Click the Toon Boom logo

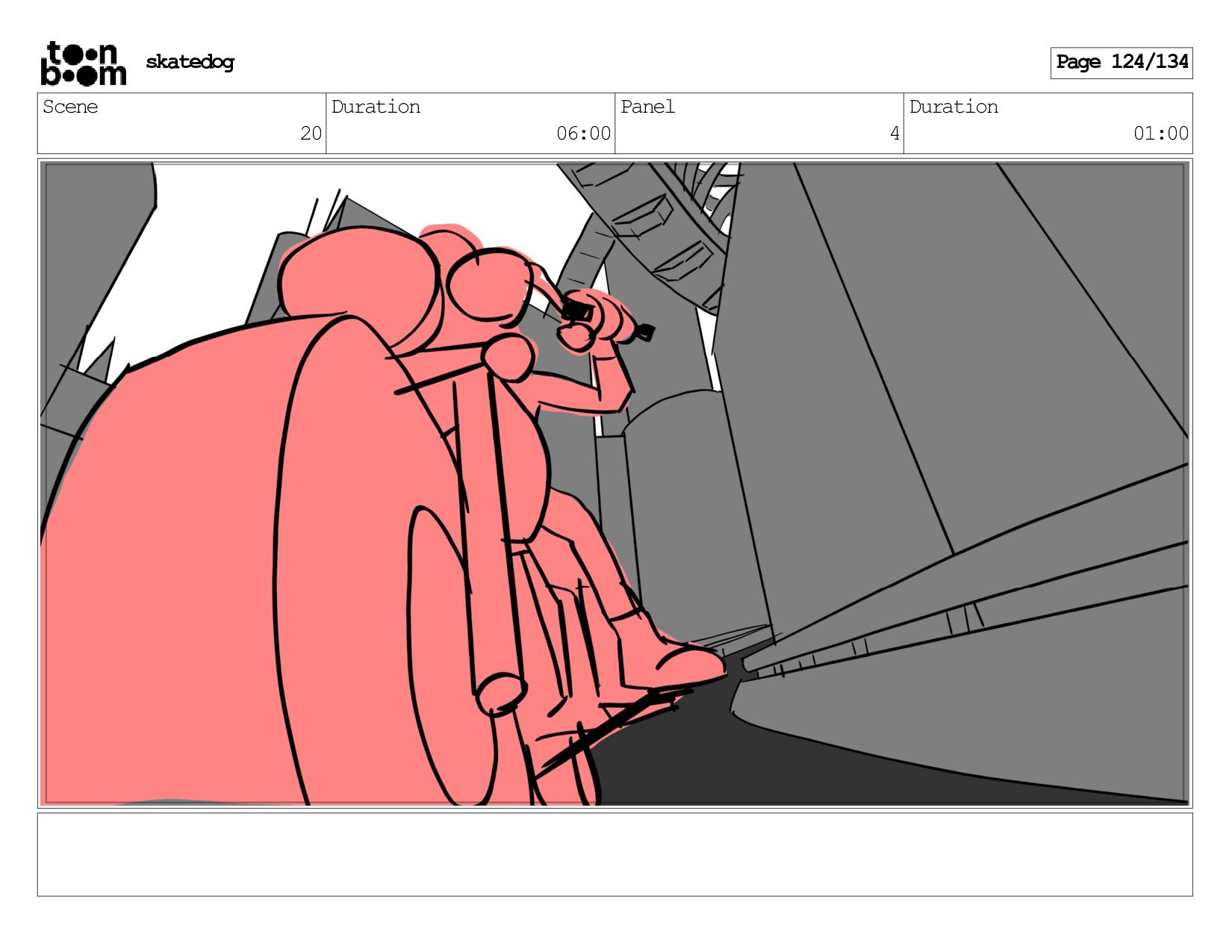83,63
